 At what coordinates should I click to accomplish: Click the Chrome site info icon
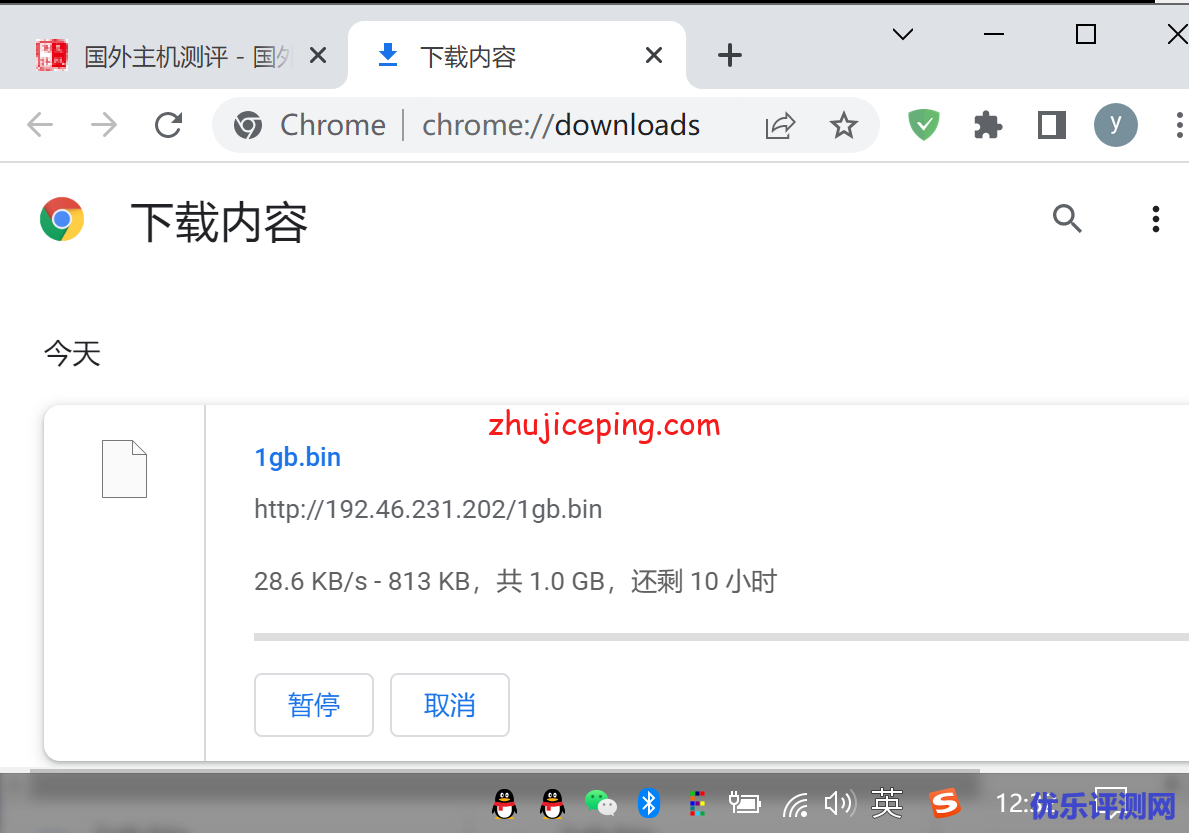click(248, 125)
